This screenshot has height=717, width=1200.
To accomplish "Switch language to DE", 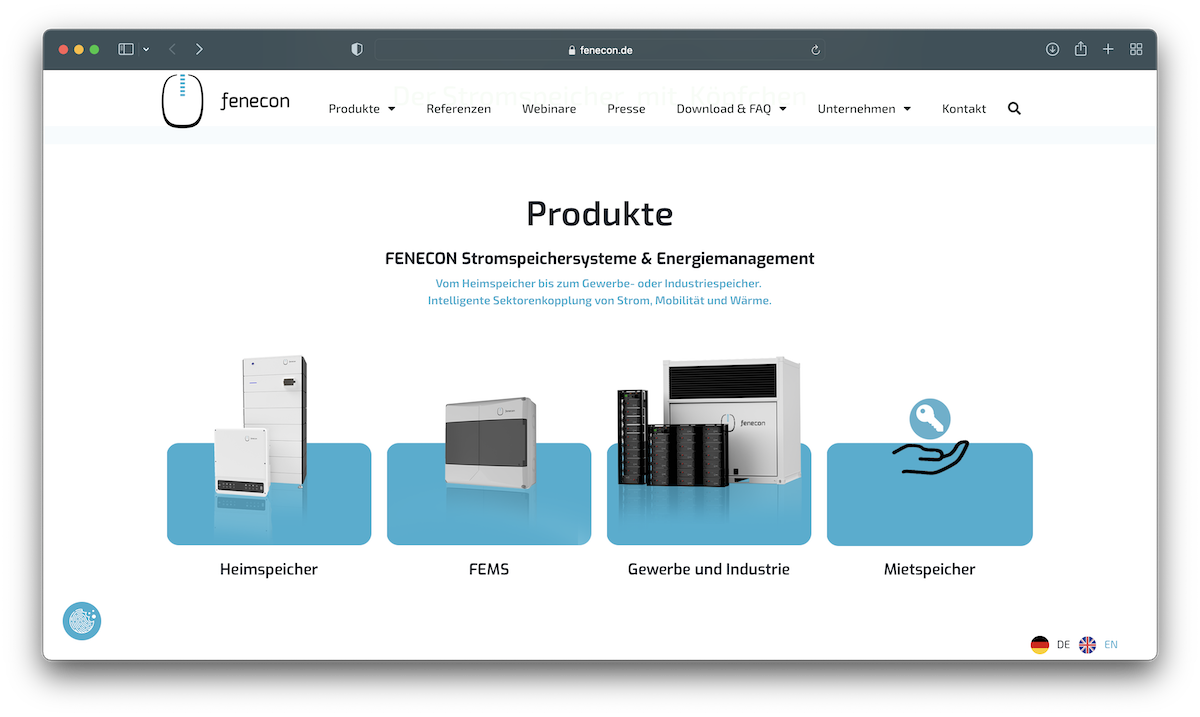I will pos(1063,645).
